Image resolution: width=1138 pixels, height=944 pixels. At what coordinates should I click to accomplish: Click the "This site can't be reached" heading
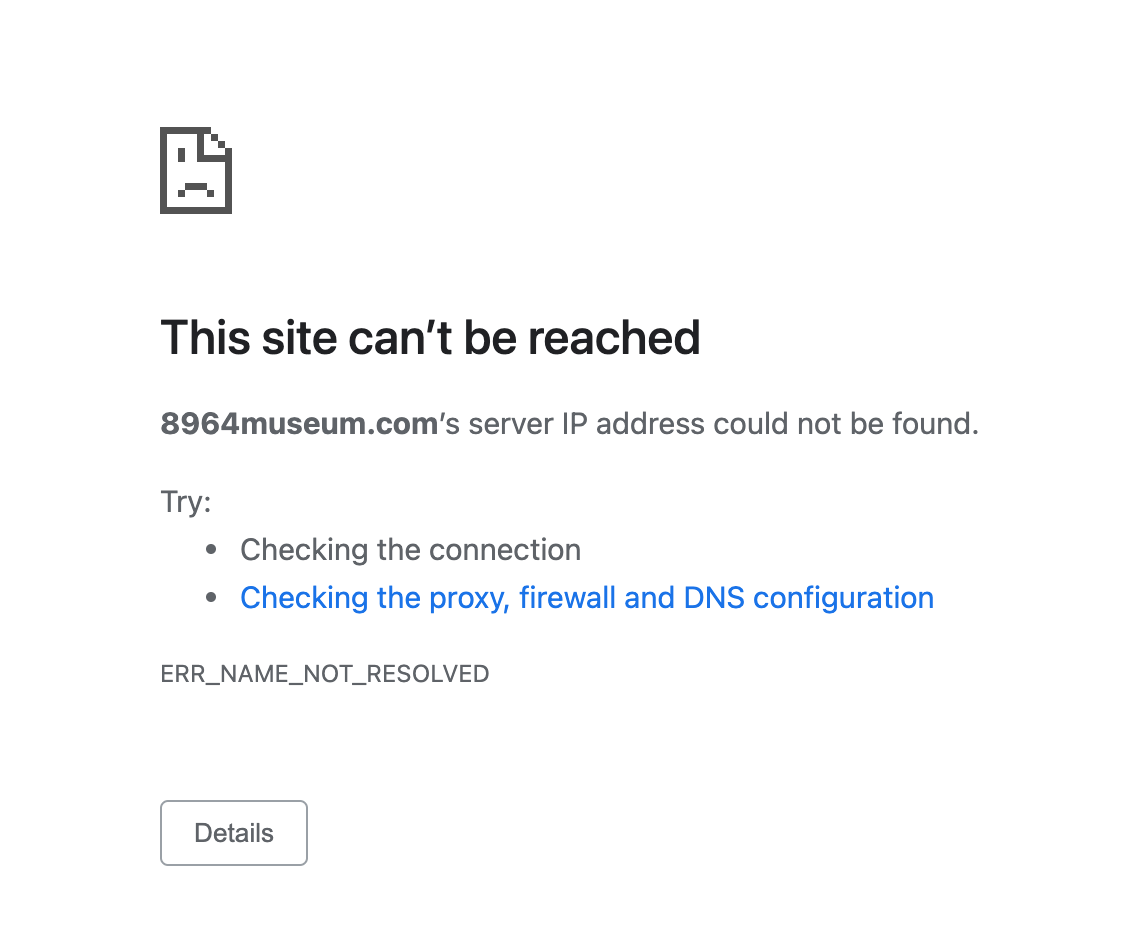430,338
